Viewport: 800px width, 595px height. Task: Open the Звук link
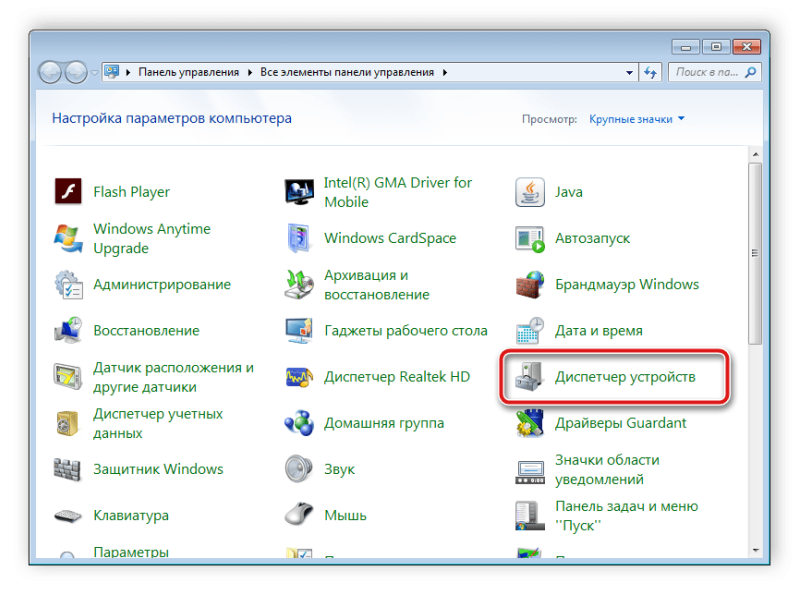(339, 469)
